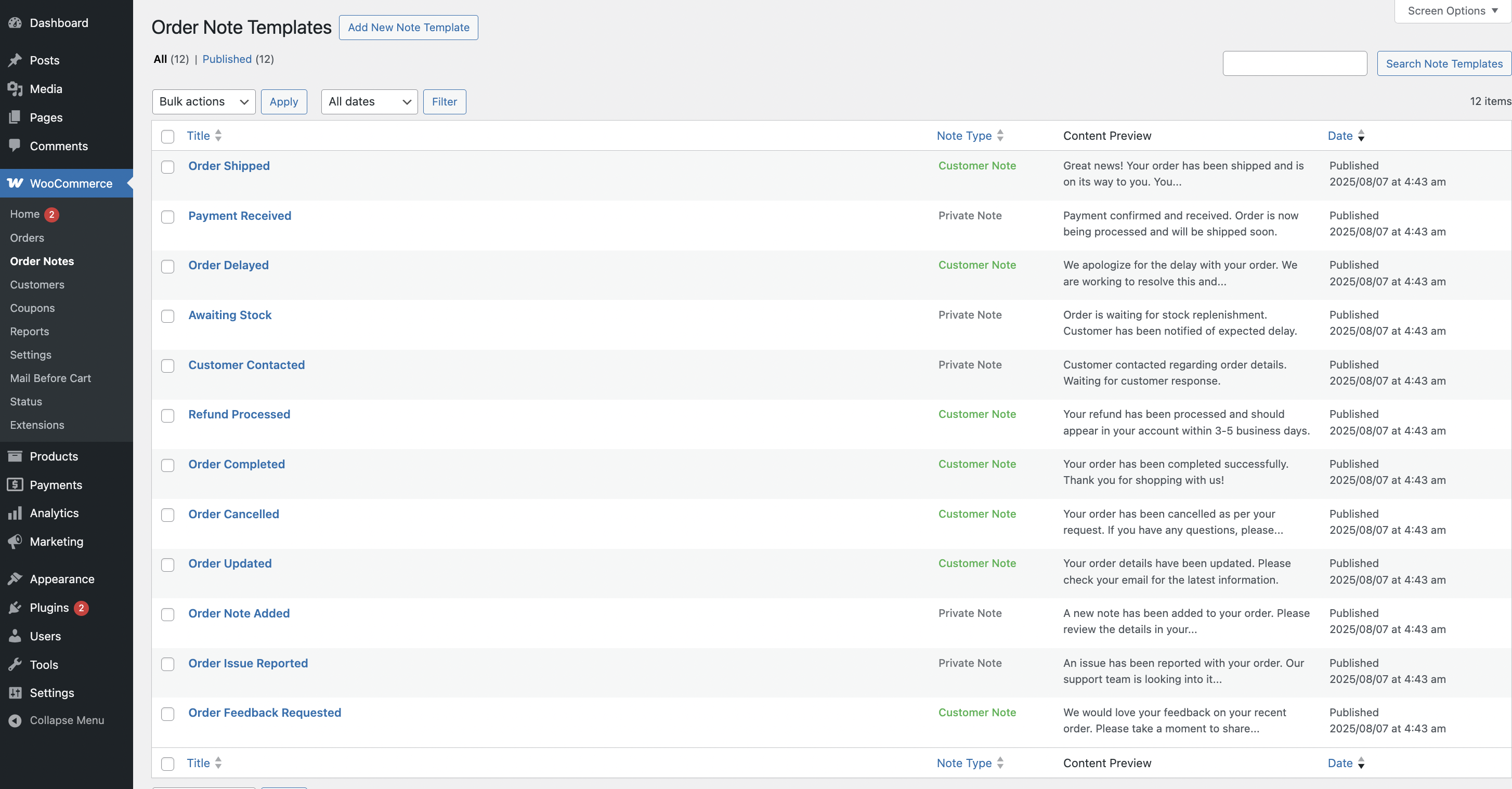Image resolution: width=1512 pixels, height=789 pixels.
Task: Open Media via its sidebar icon
Action: point(15,88)
